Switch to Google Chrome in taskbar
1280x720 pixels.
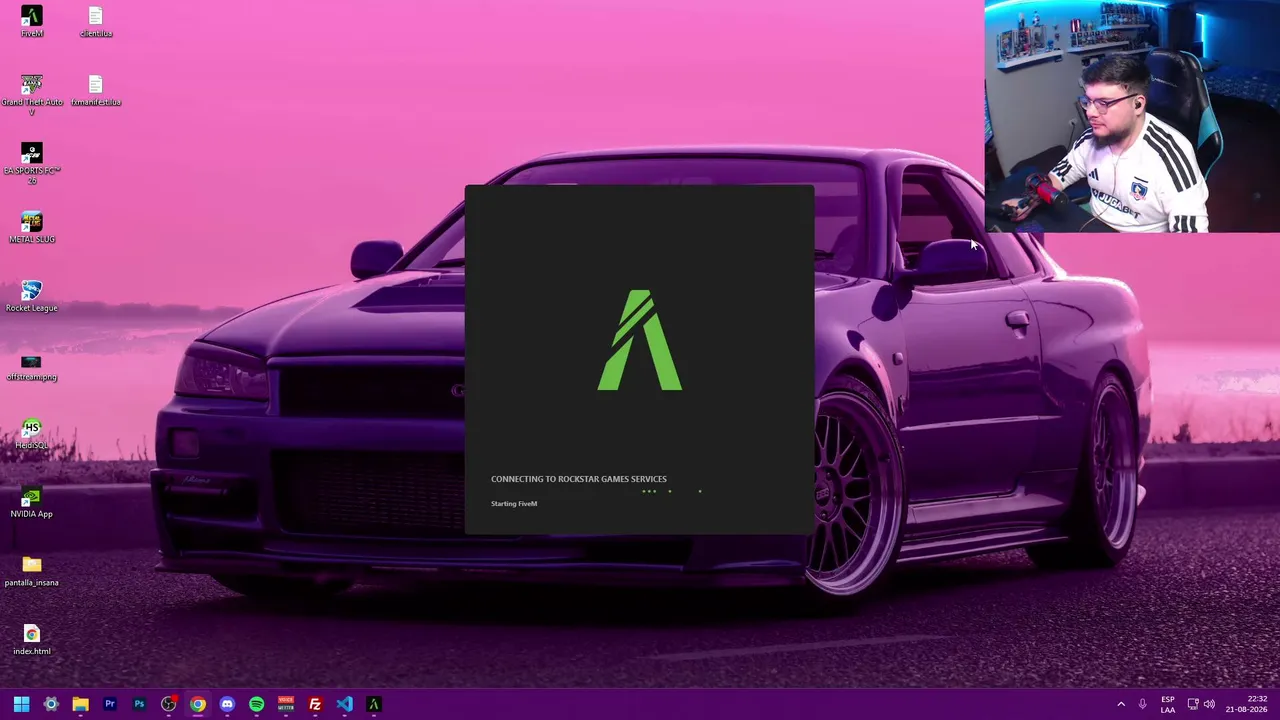(198, 704)
